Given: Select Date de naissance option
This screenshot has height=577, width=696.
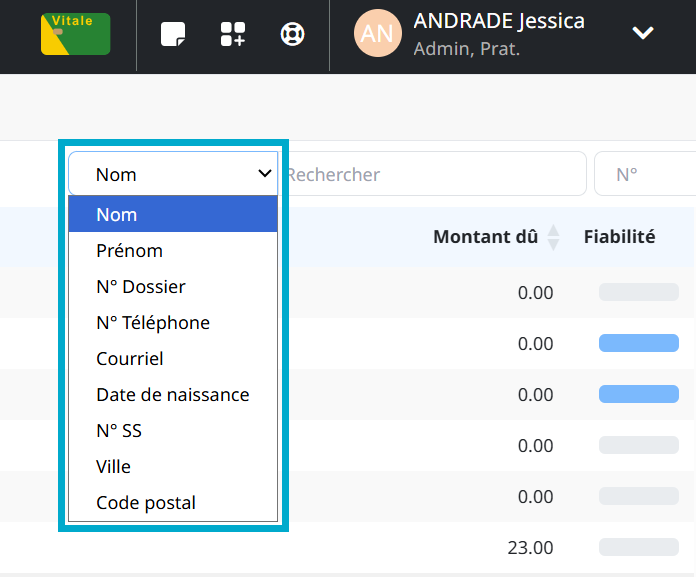Looking at the screenshot, I should point(172,395).
